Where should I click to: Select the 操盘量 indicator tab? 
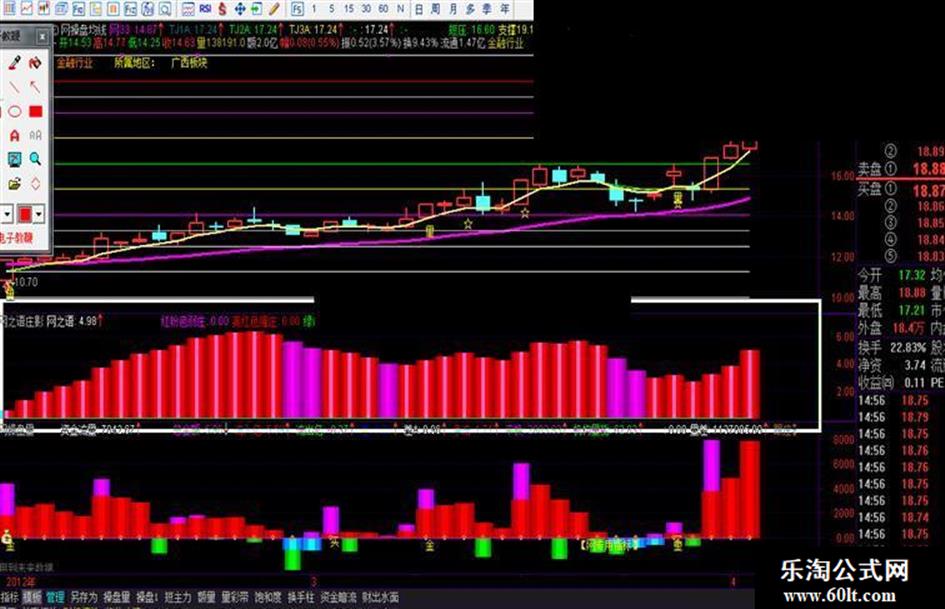click(x=117, y=597)
